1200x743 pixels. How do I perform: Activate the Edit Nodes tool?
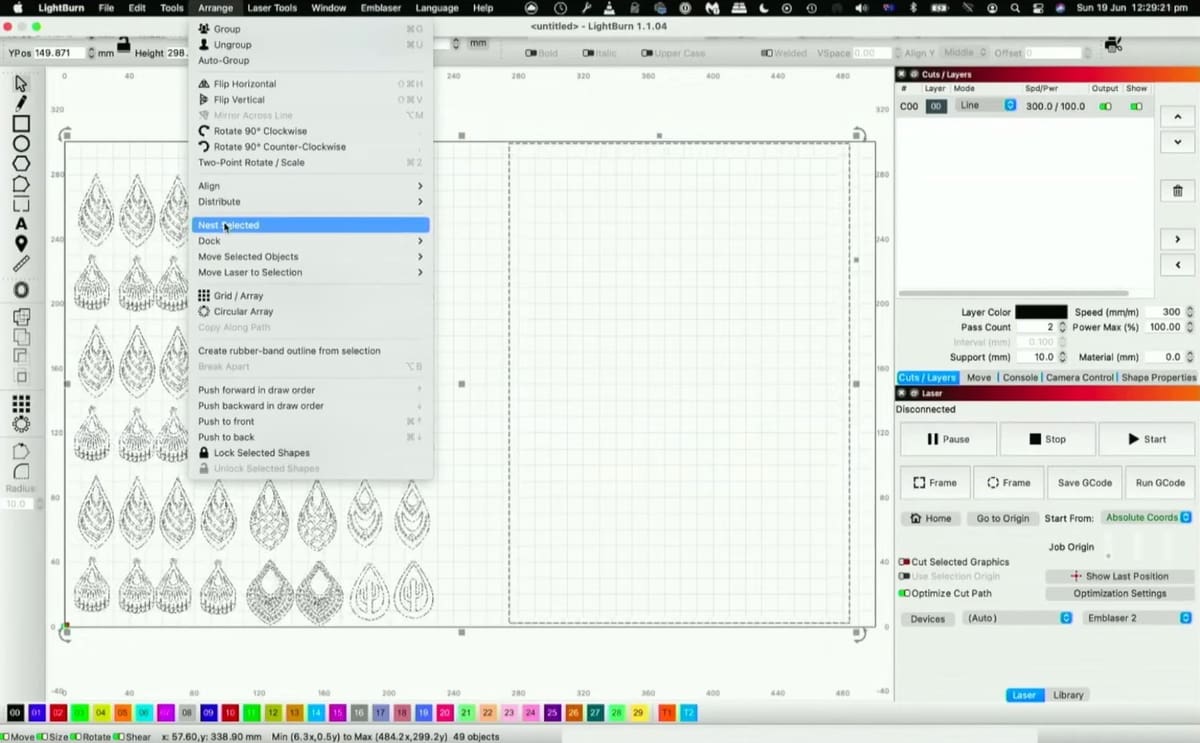click(21, 184)
